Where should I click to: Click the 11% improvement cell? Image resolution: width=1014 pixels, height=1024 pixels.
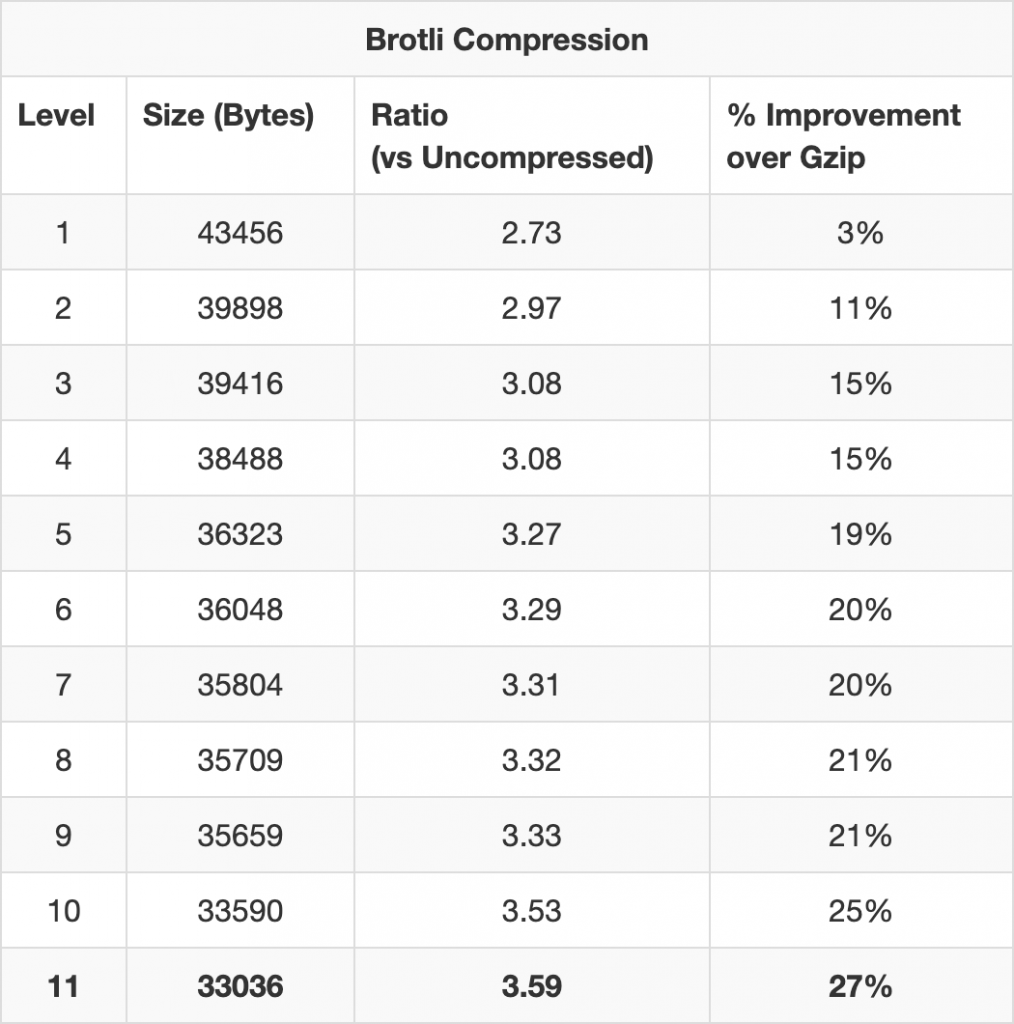(860, 308)
